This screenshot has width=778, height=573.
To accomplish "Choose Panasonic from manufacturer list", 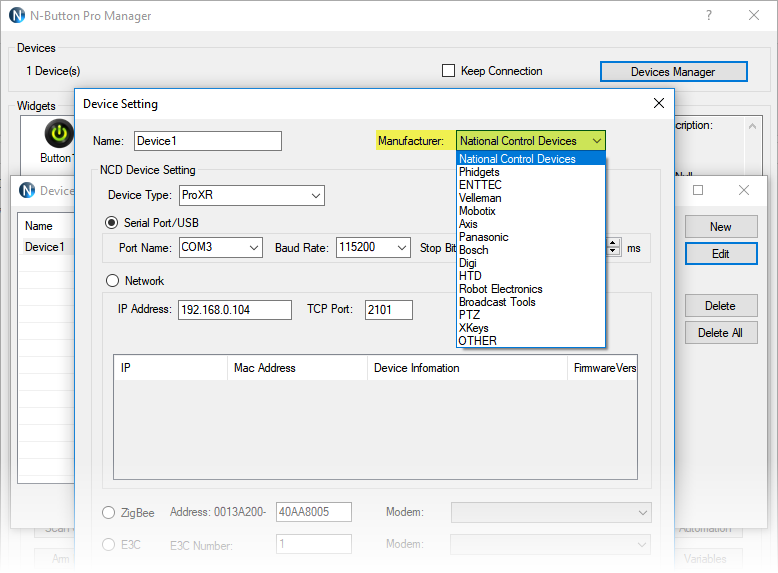I will coord(530,237).
